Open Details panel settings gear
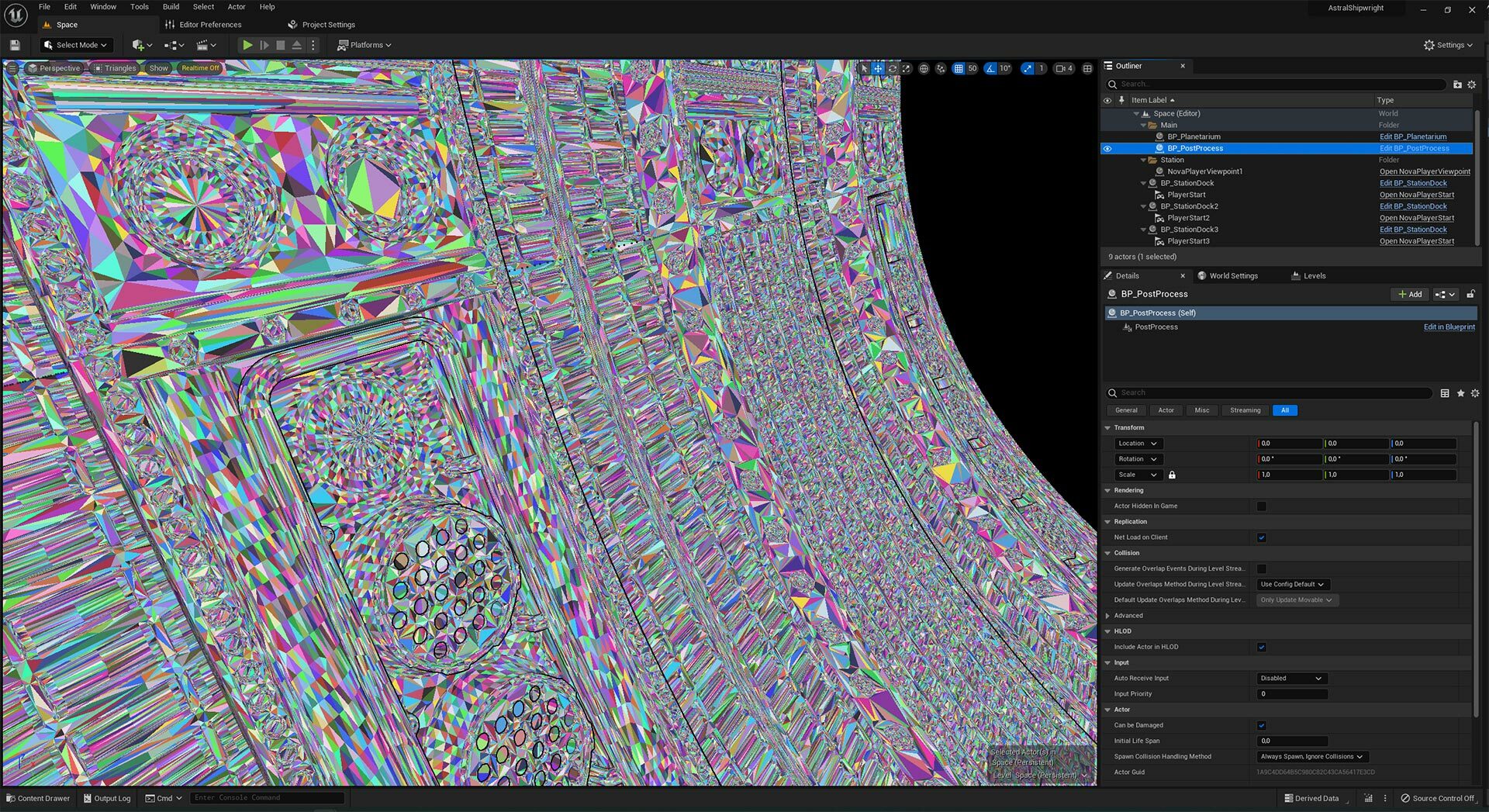The image size is (1489, 812). [1475, 393]
